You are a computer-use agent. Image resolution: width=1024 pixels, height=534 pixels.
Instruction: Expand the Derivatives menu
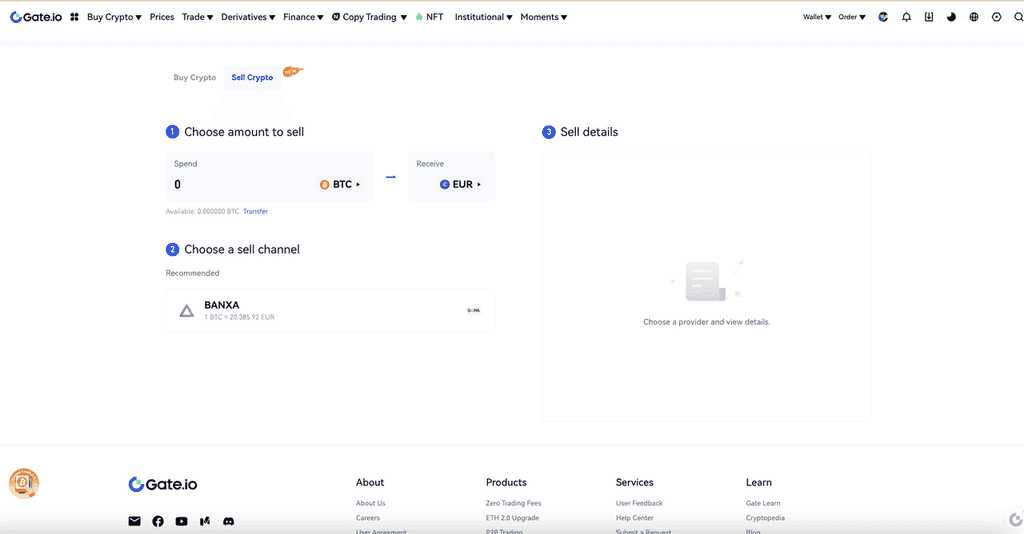[248, 17]
